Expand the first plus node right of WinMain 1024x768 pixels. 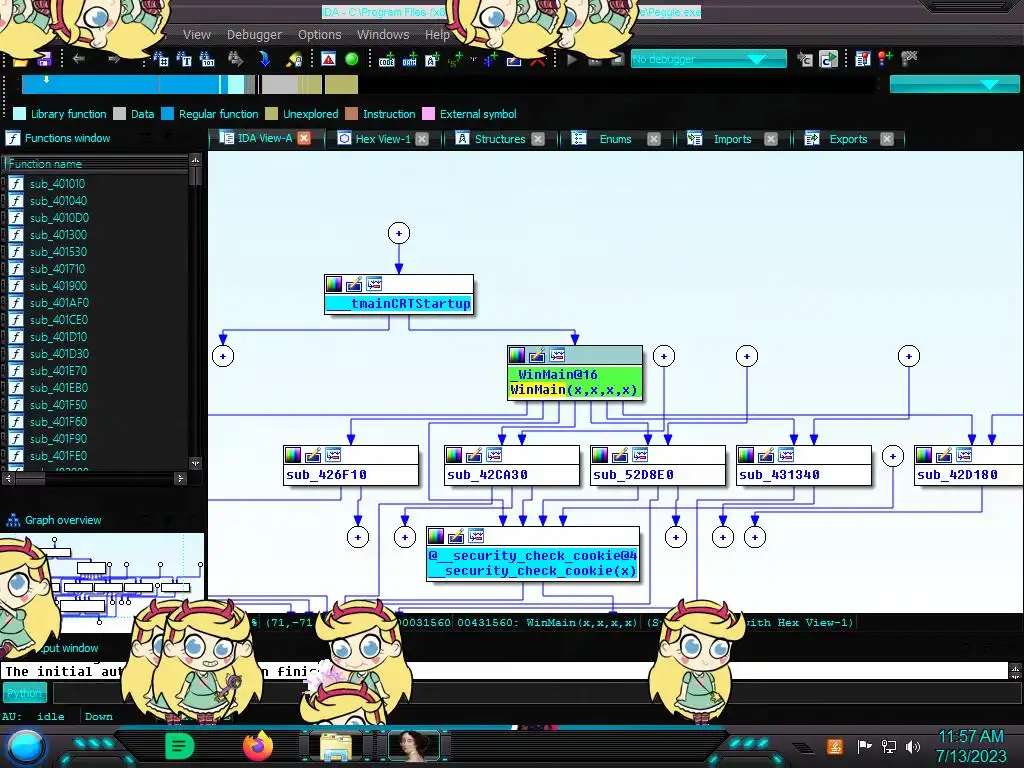tap(664, 357)
